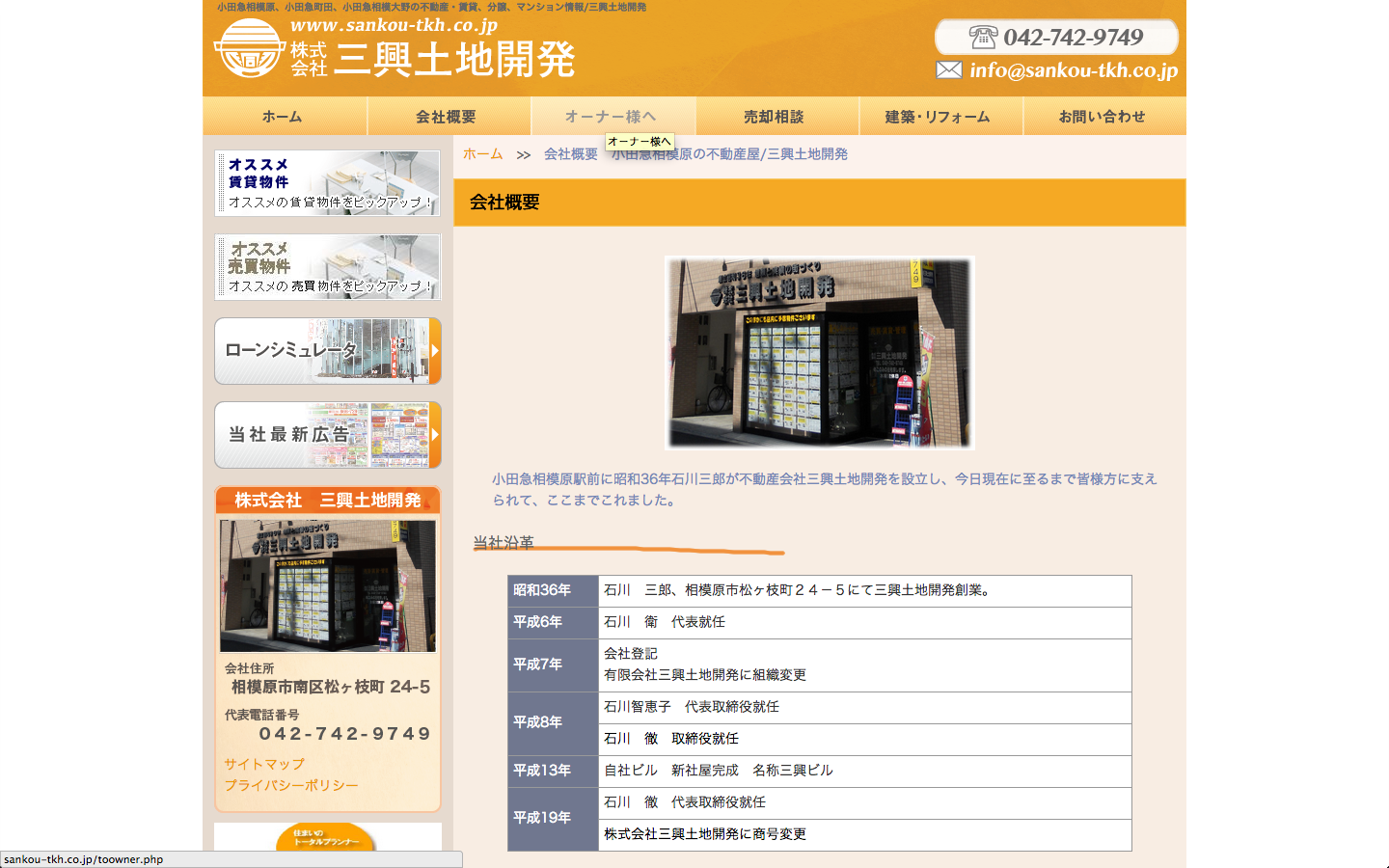Click the info@sankou-tkh.co.jp email link

(x=1074, y=69)
